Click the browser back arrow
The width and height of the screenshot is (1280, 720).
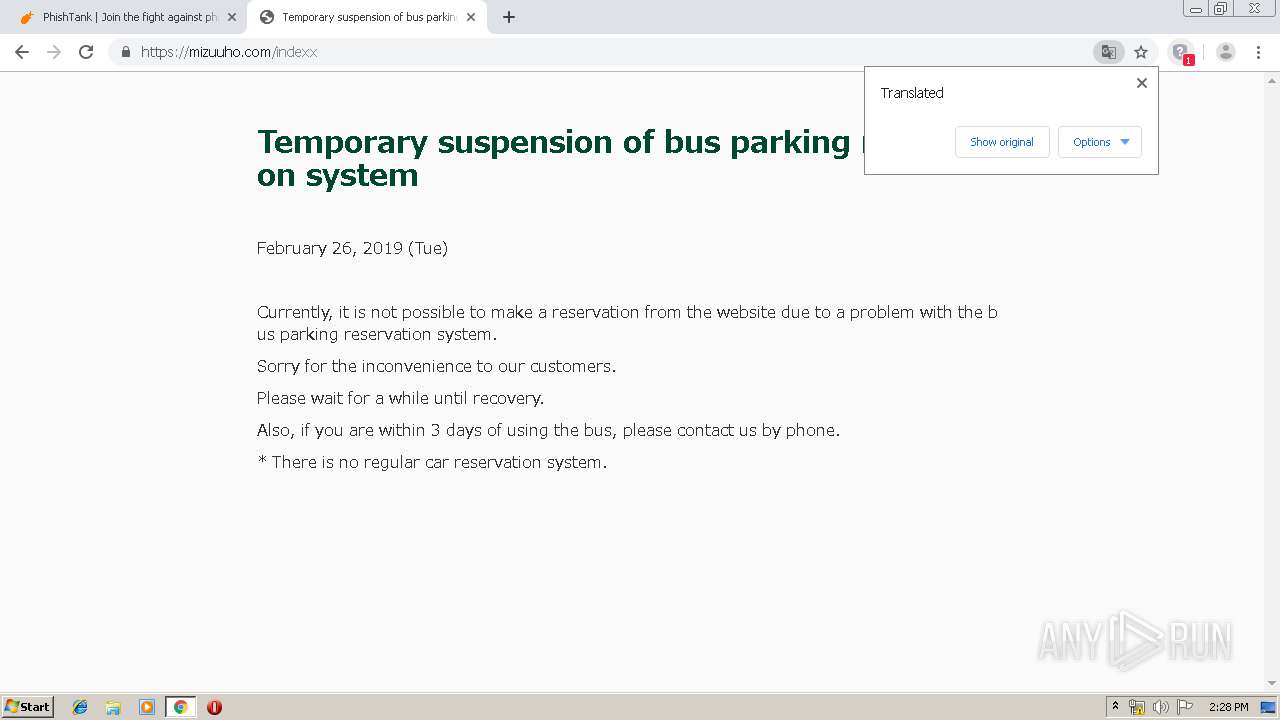(x=22, y=52)
